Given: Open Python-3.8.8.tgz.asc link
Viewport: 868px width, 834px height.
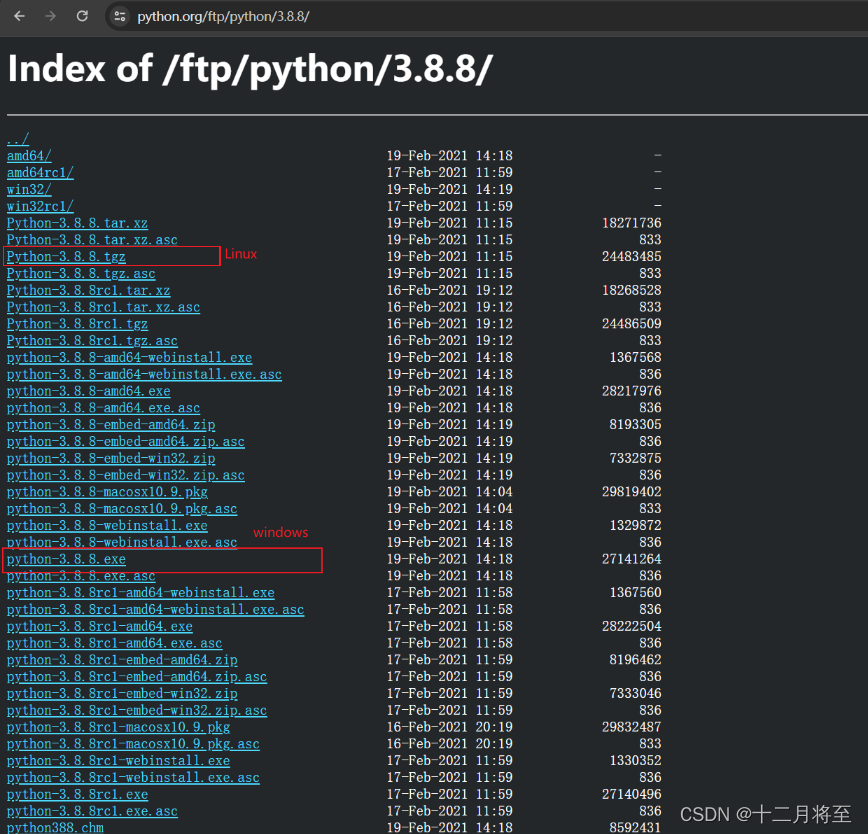Looking at the screenshot, I should tap(81, 273).
